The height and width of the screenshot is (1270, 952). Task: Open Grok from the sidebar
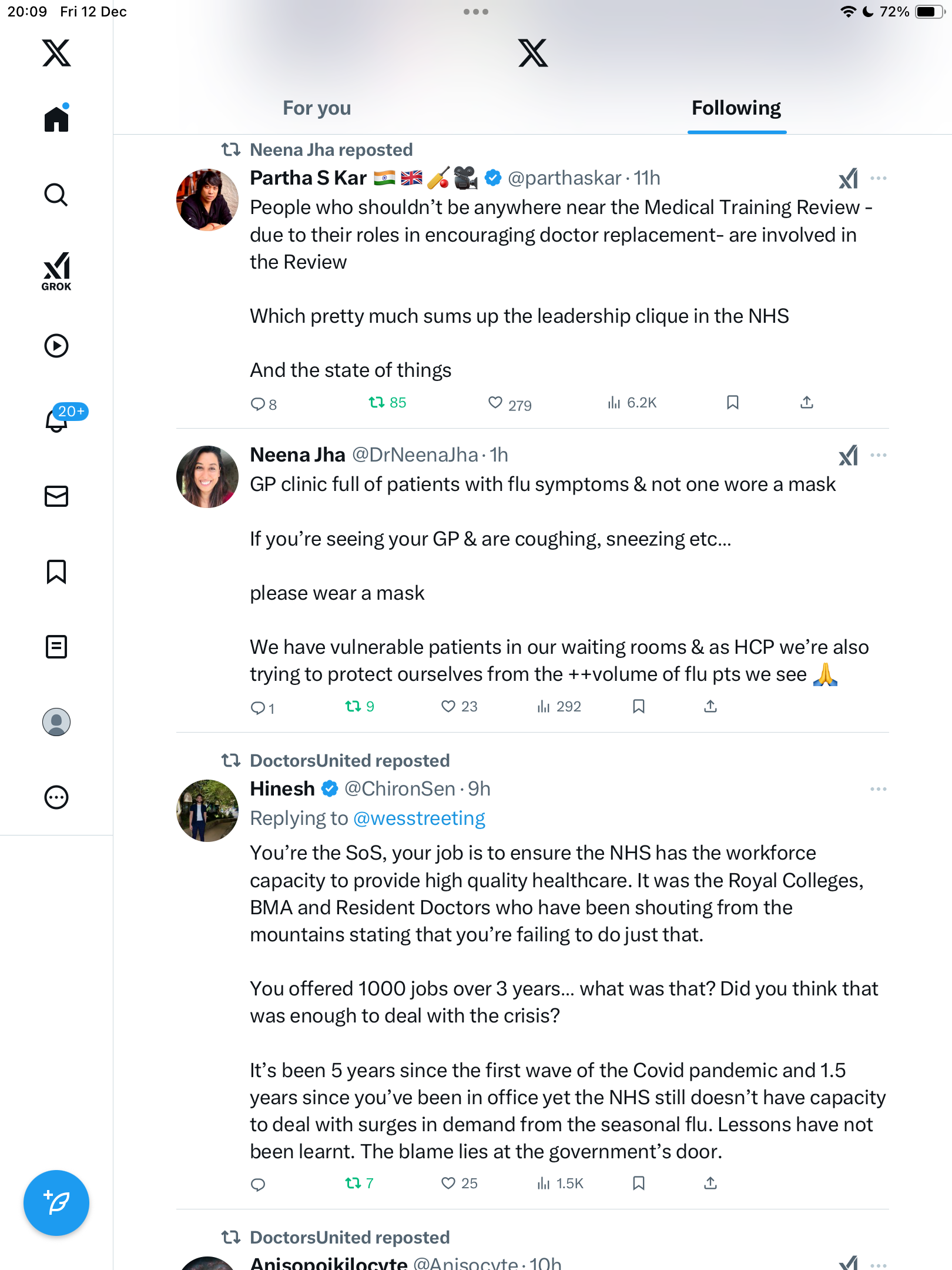[56, 271]
